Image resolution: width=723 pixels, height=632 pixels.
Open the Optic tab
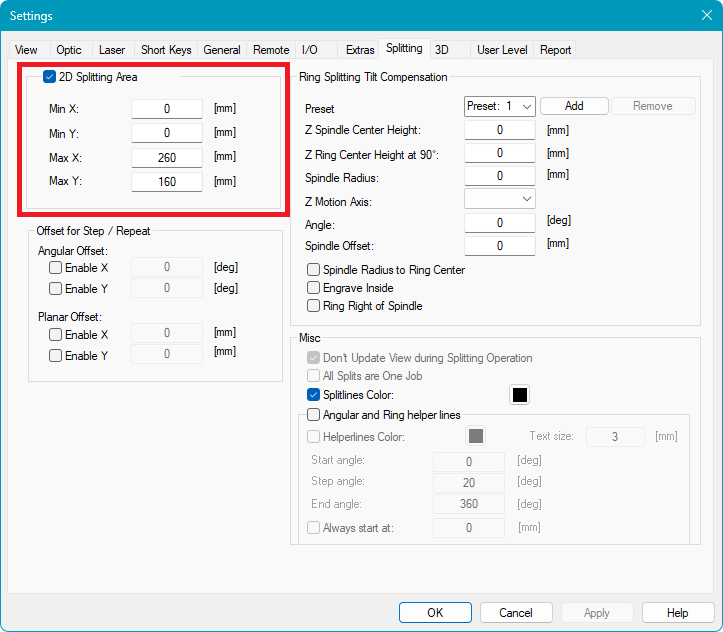tap(69, 50)
